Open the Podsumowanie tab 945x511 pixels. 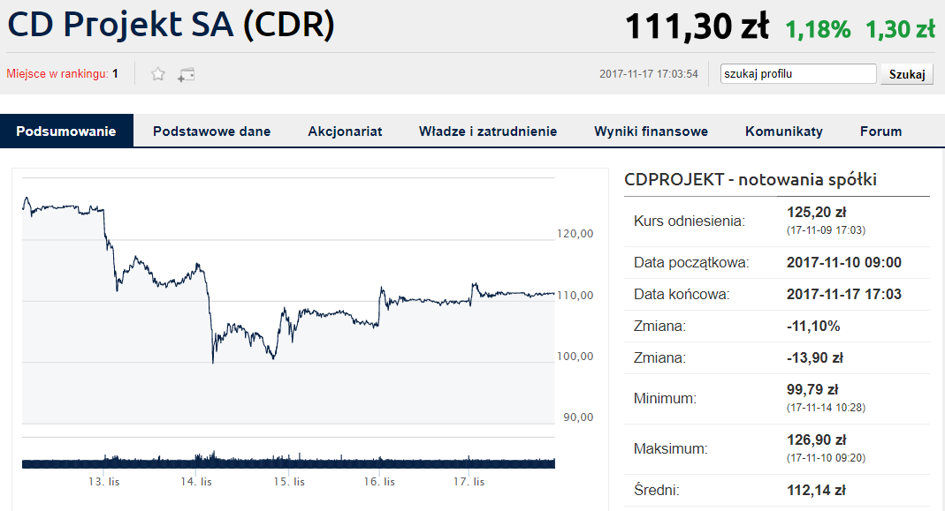tap(66, 131)
